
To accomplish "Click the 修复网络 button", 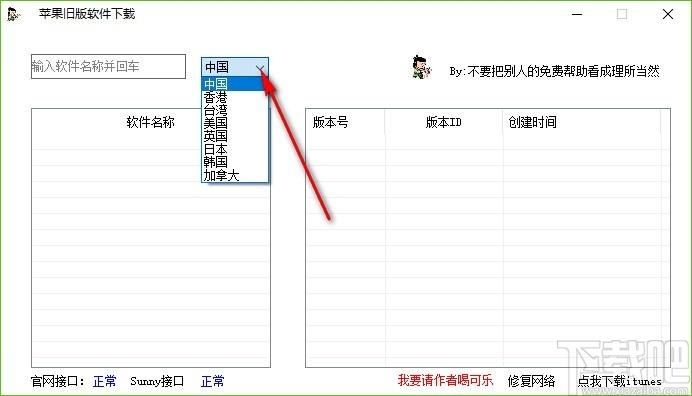I will 531,381.
